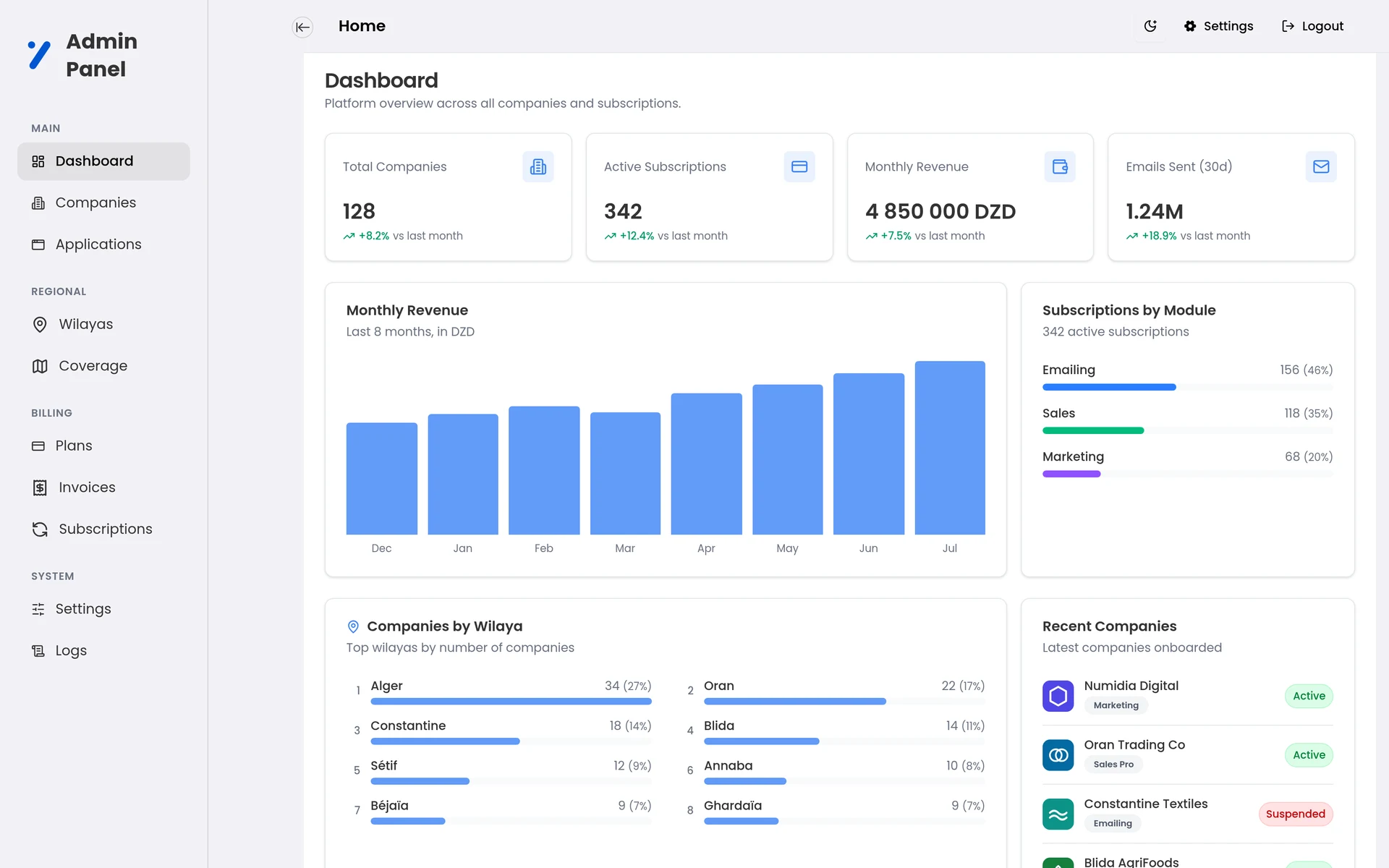Click the Logout button
This screenshot has height=868, width=1389.
pyautogui.click(x=1312, y=26)
